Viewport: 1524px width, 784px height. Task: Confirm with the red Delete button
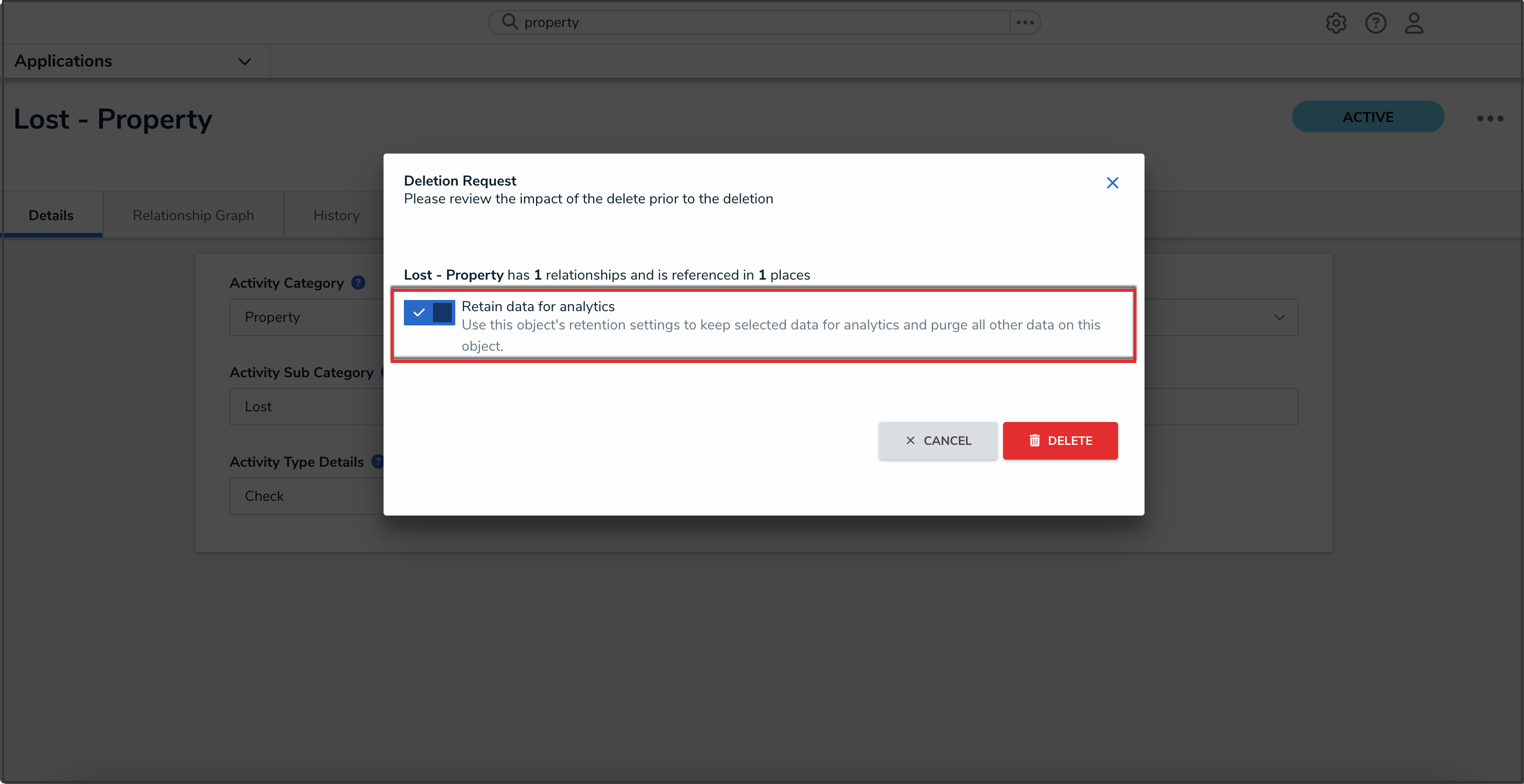tap(1060, 440)
